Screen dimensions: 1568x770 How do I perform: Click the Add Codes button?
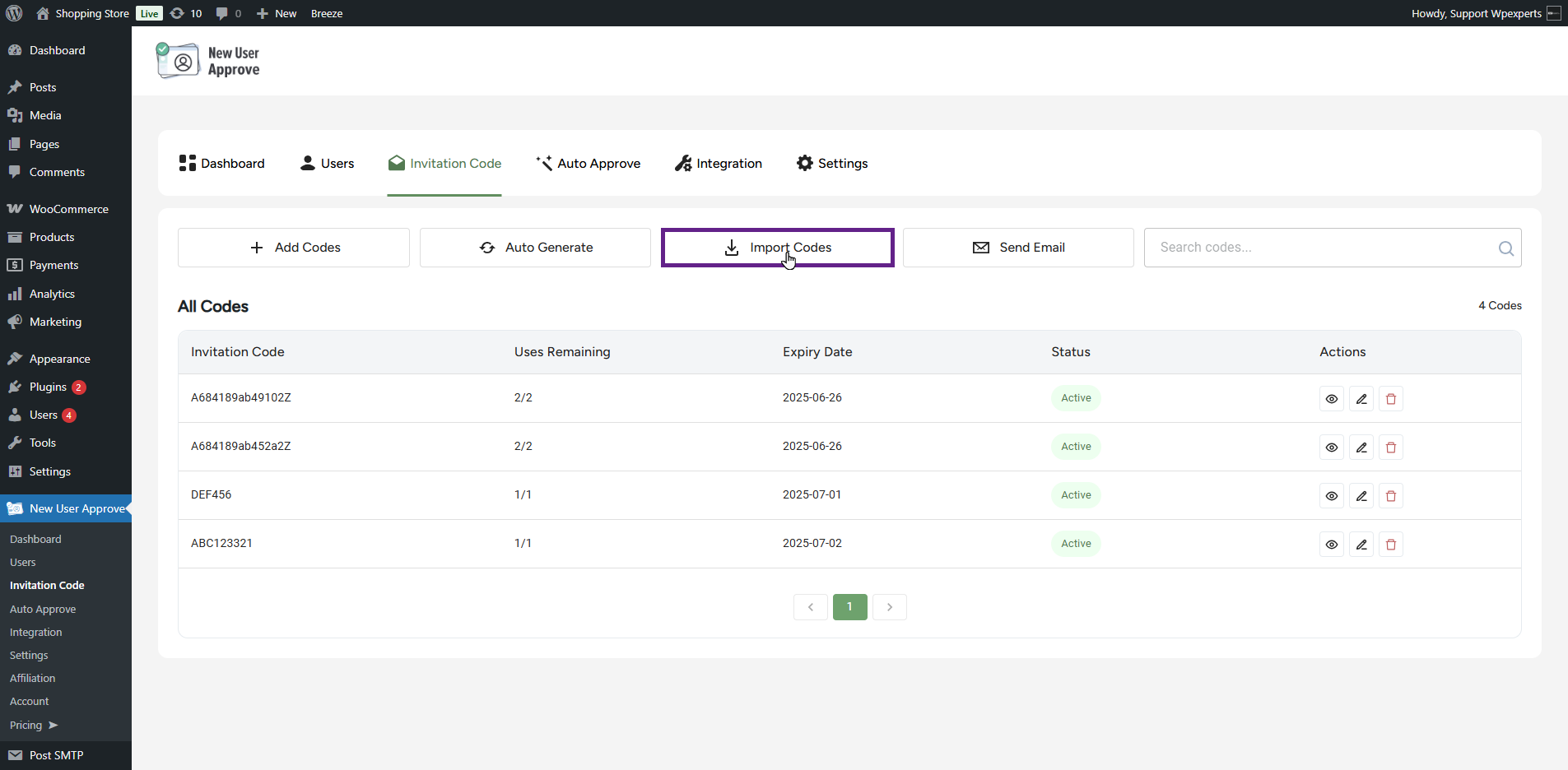tap(294, 248)
